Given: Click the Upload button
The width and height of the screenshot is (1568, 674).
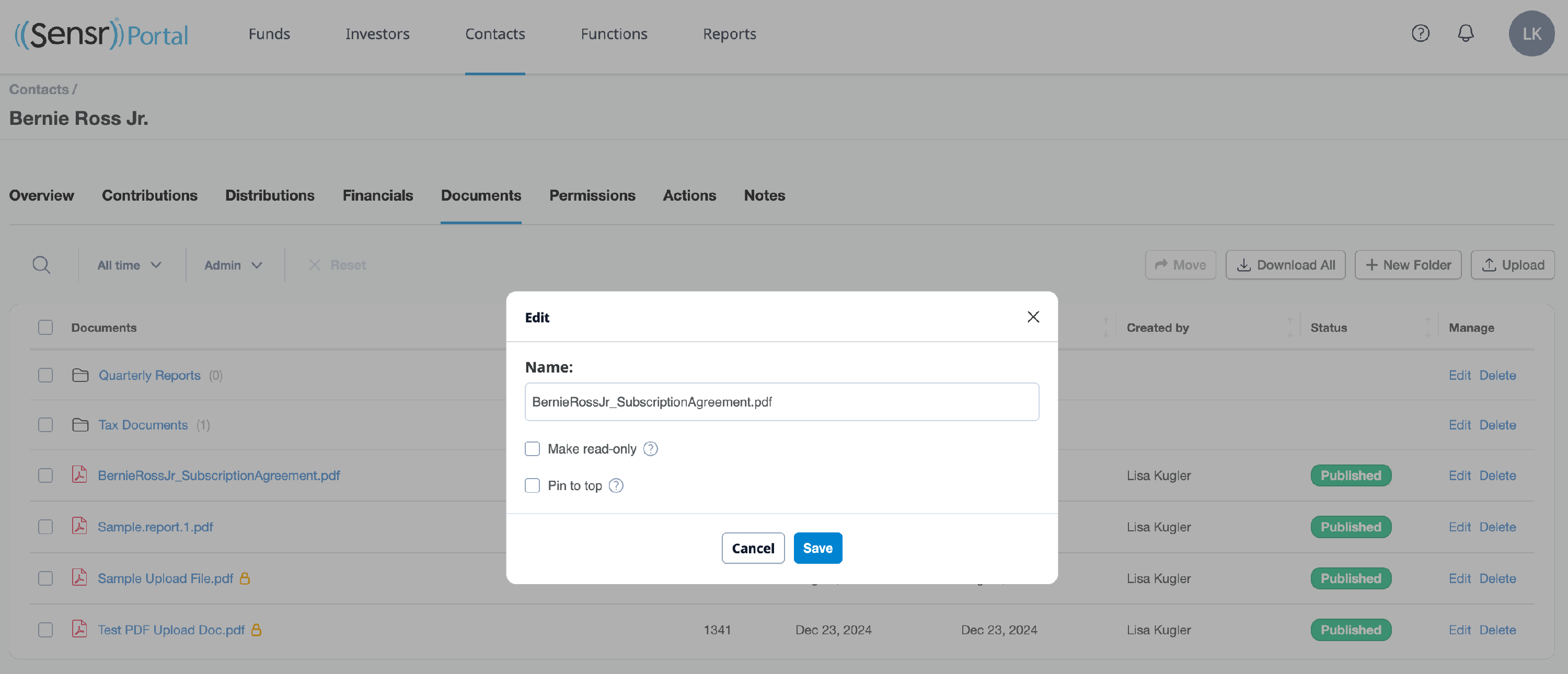Looking at the screenshot, I should pos(1513,265).
